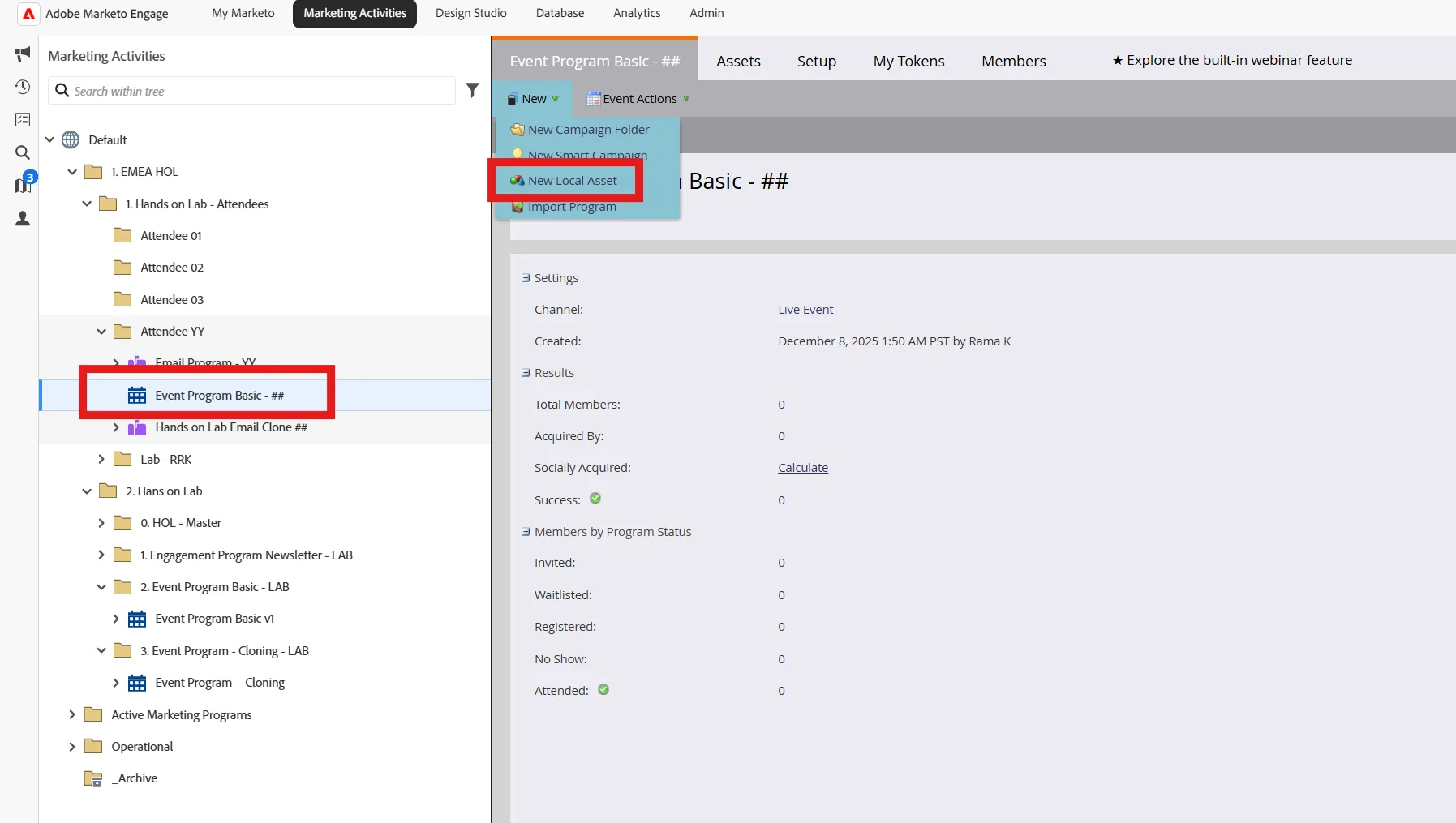The height and width of the screenshot is (823, 1456).
Task: Open Analytics in top navigation
Action: point(637,13)
